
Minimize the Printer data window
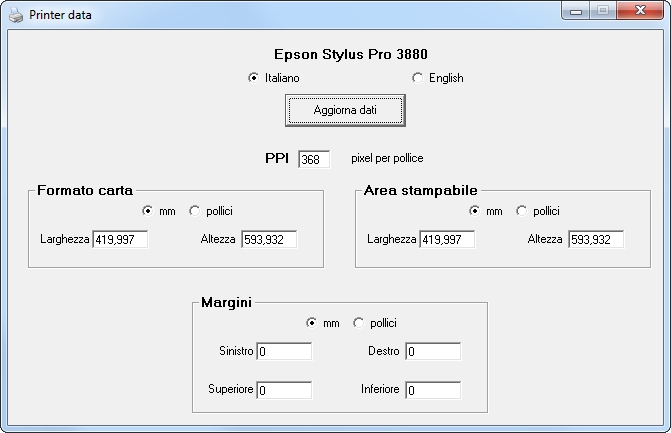576,11
